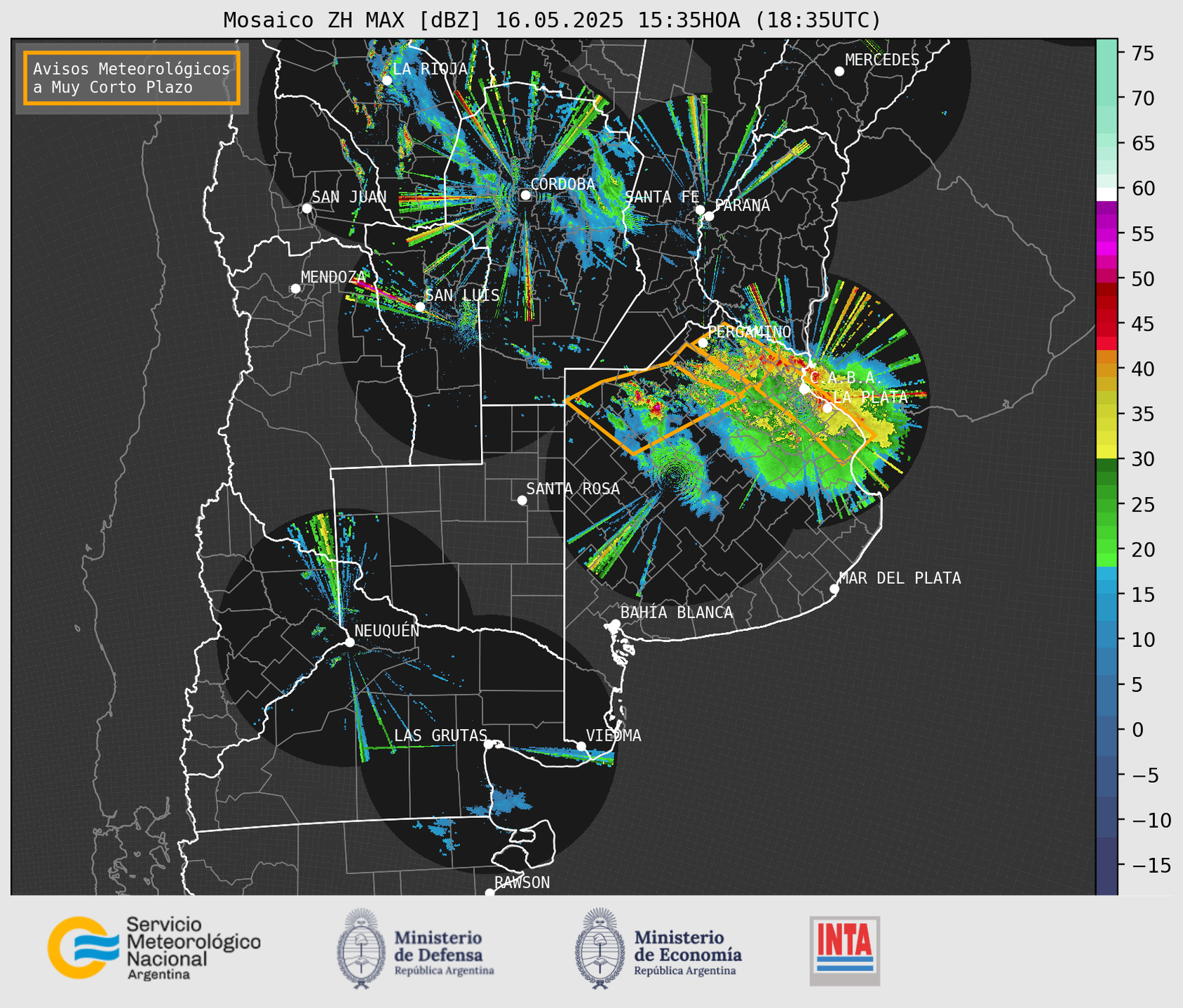Viewport: 1183px width, 1008px height.
Task: Click the SANTA ROSA label text
Action: (x=573, y=489)
